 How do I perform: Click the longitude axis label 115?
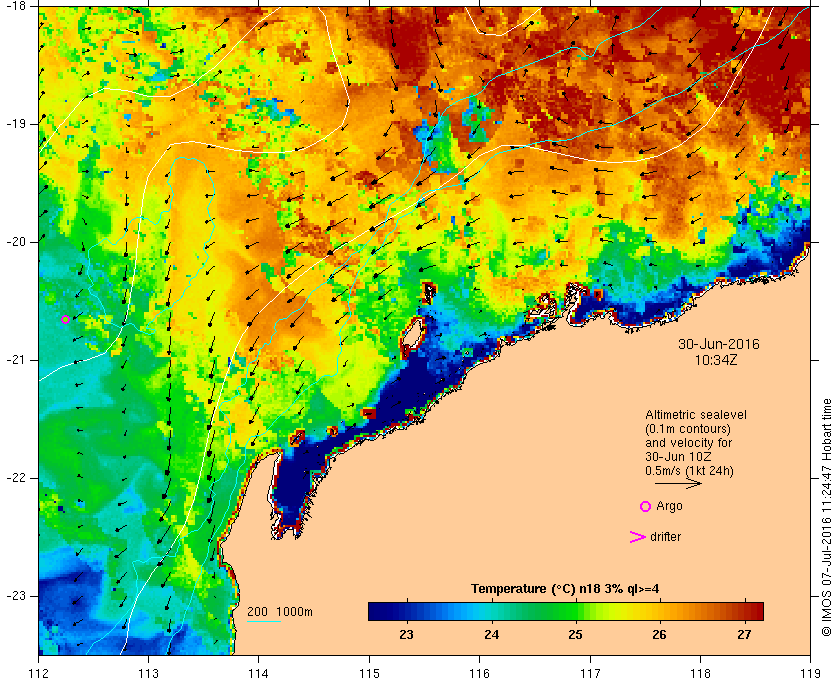click(x=369, y=673)
